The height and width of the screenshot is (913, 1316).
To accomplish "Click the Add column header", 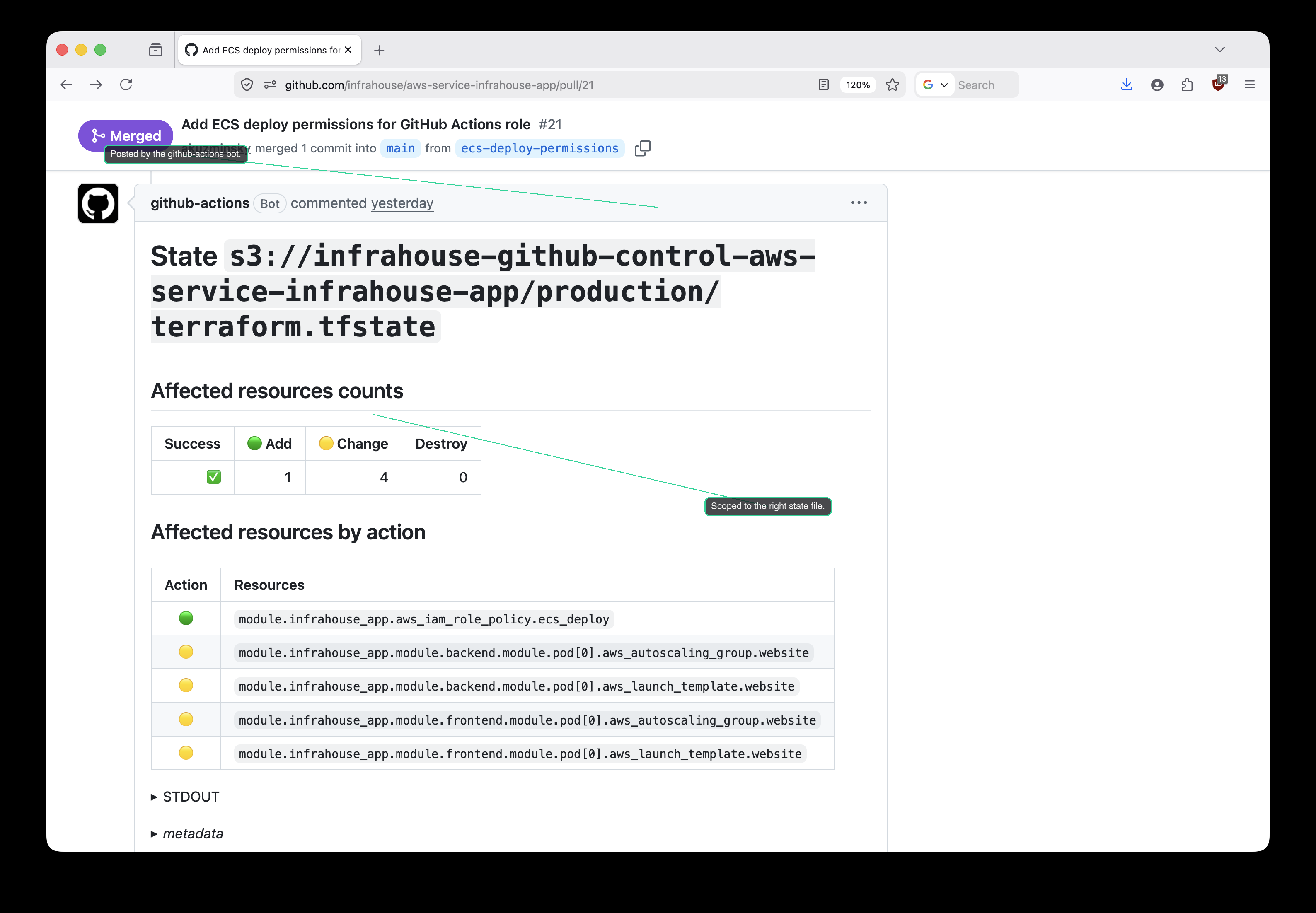I will click(x=269, y=443).
